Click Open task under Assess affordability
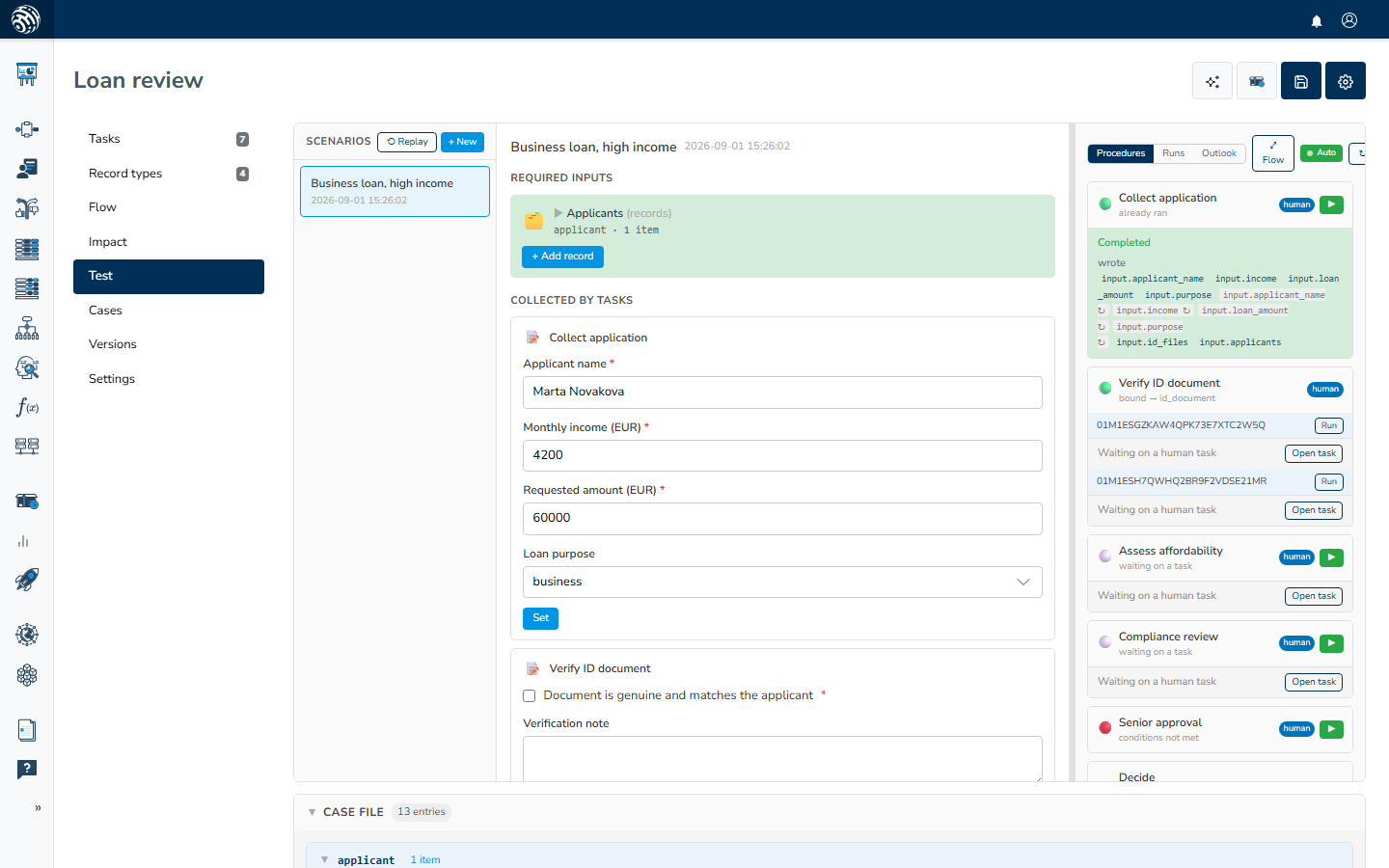The height and width of the screenshot is (868, 1389). click(x=1314, y=596)
